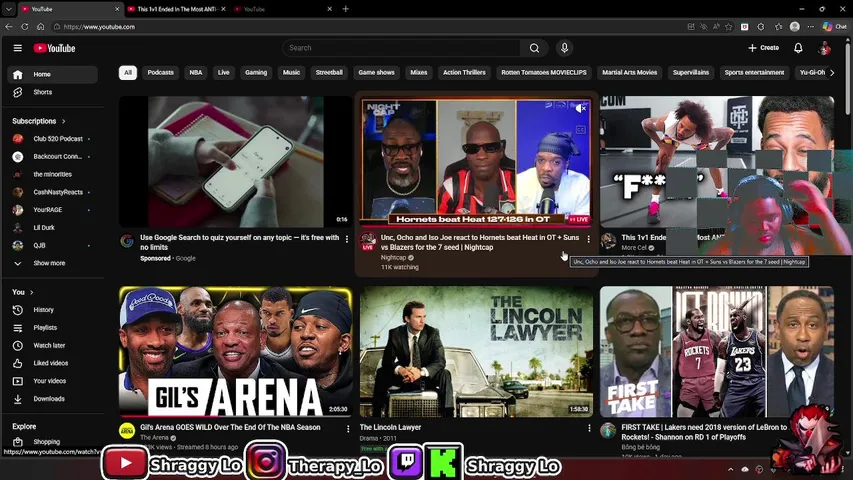The image size is (853, 480).
Task: Select Sports entertainment chip
Action: point(755,72)
